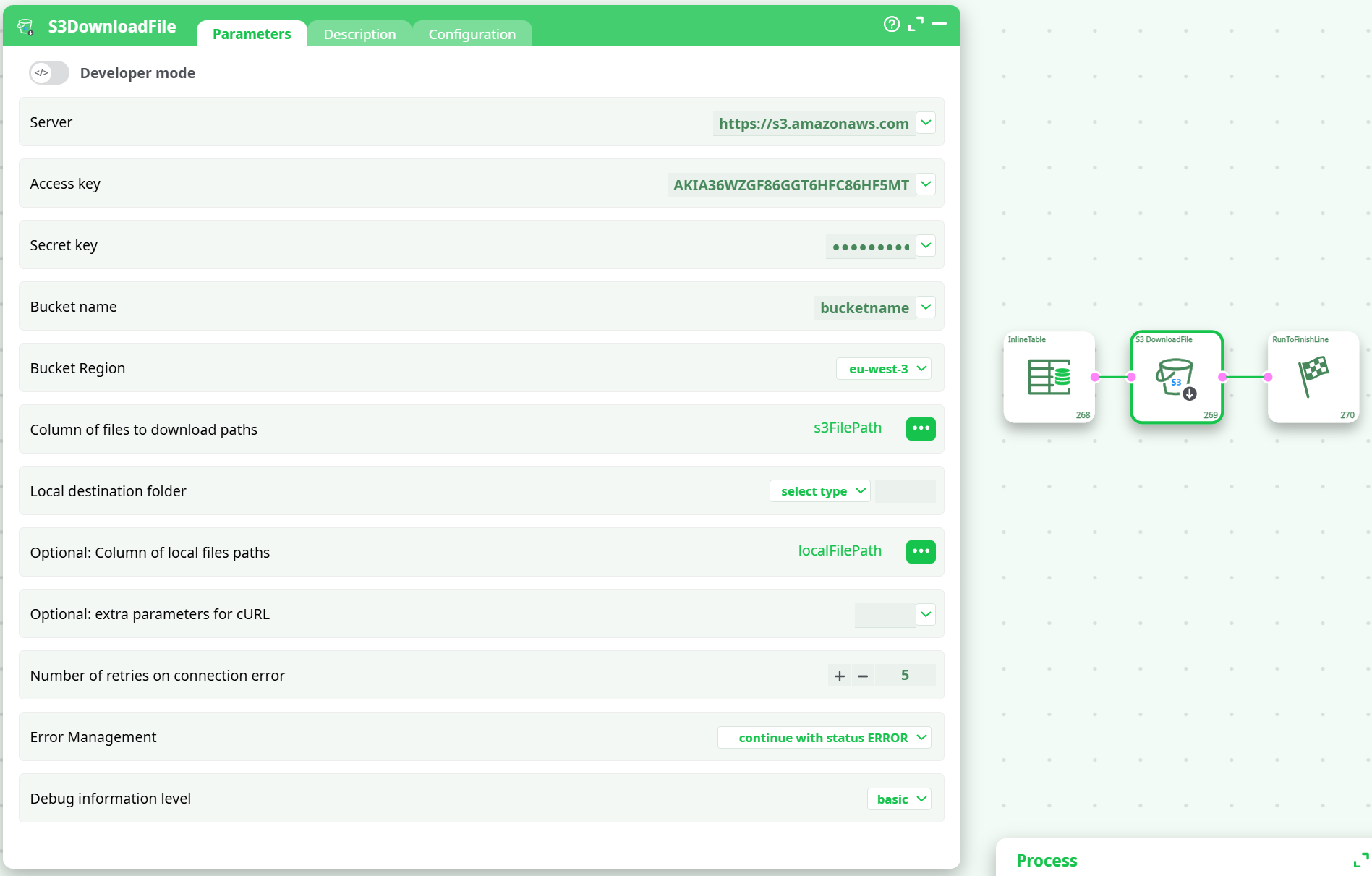Screen dimensions: 1372x876
Task: Decrement retries with the minus button
Action: coord(862,675)
